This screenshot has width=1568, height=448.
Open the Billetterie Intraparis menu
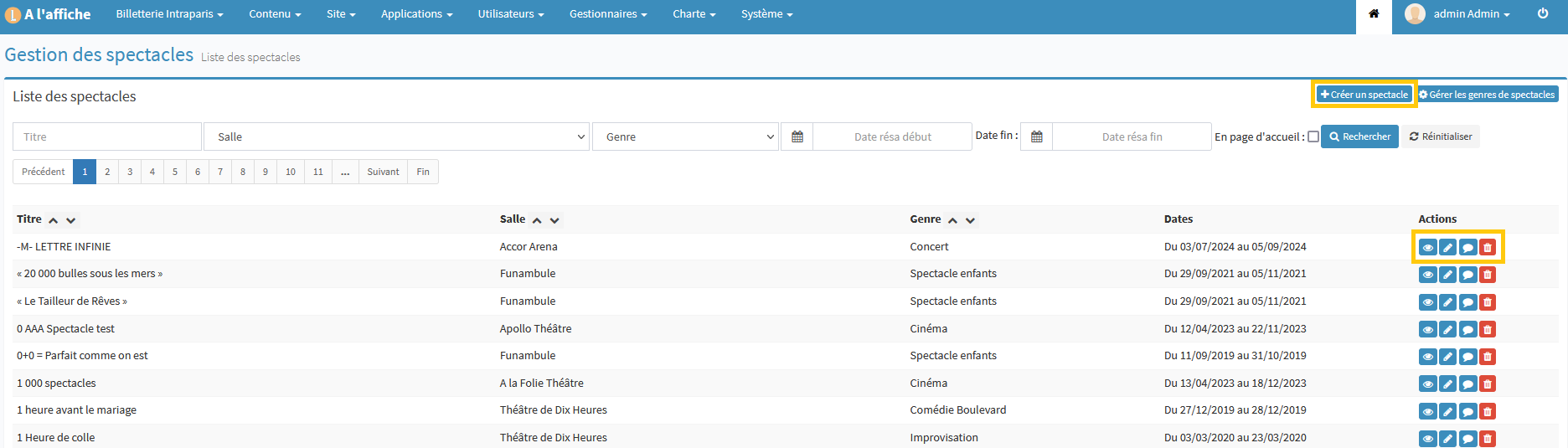pyautogui.click(x=169, y=14)
